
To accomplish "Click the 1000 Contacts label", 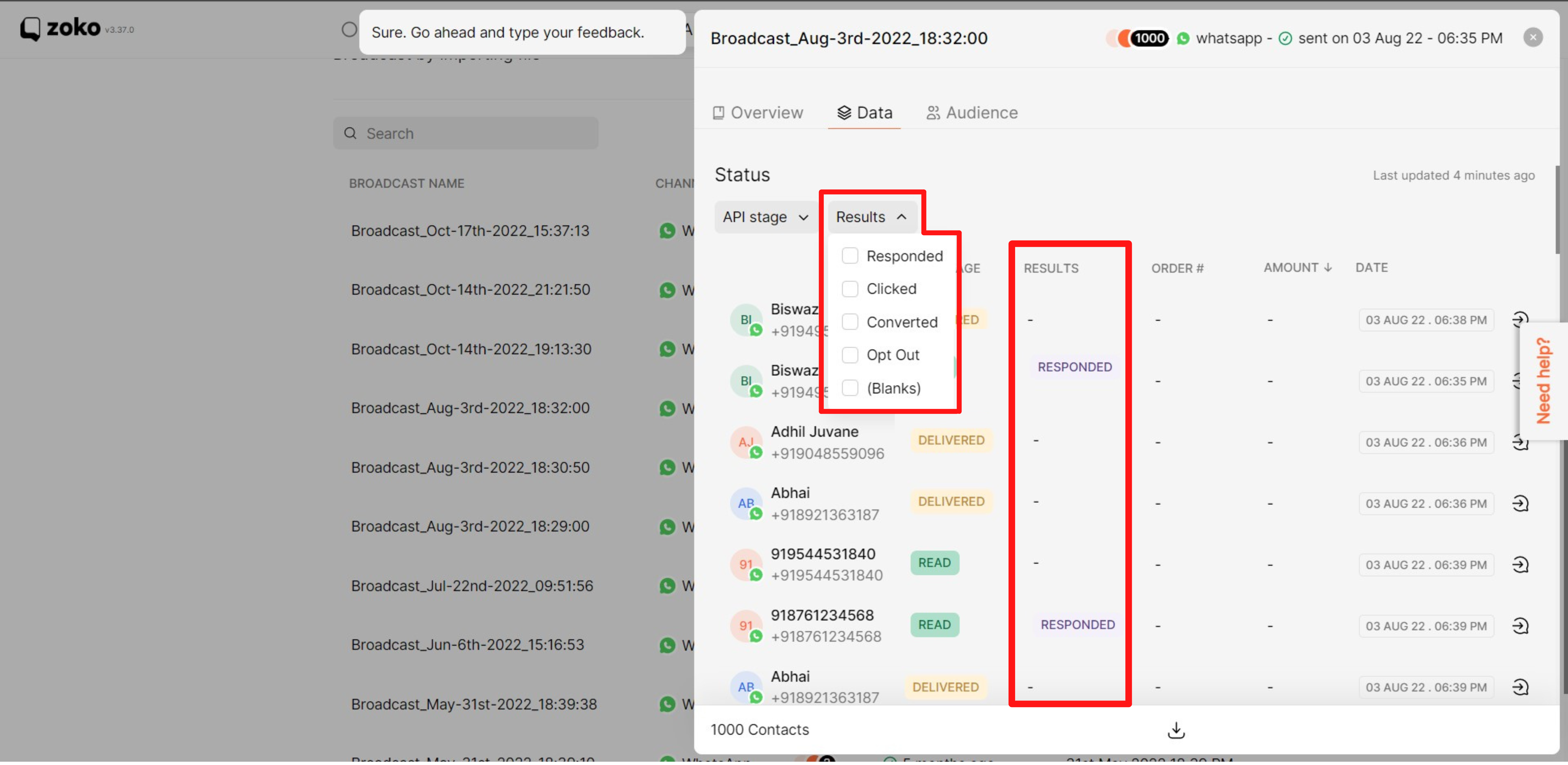I will coord(760,730).
